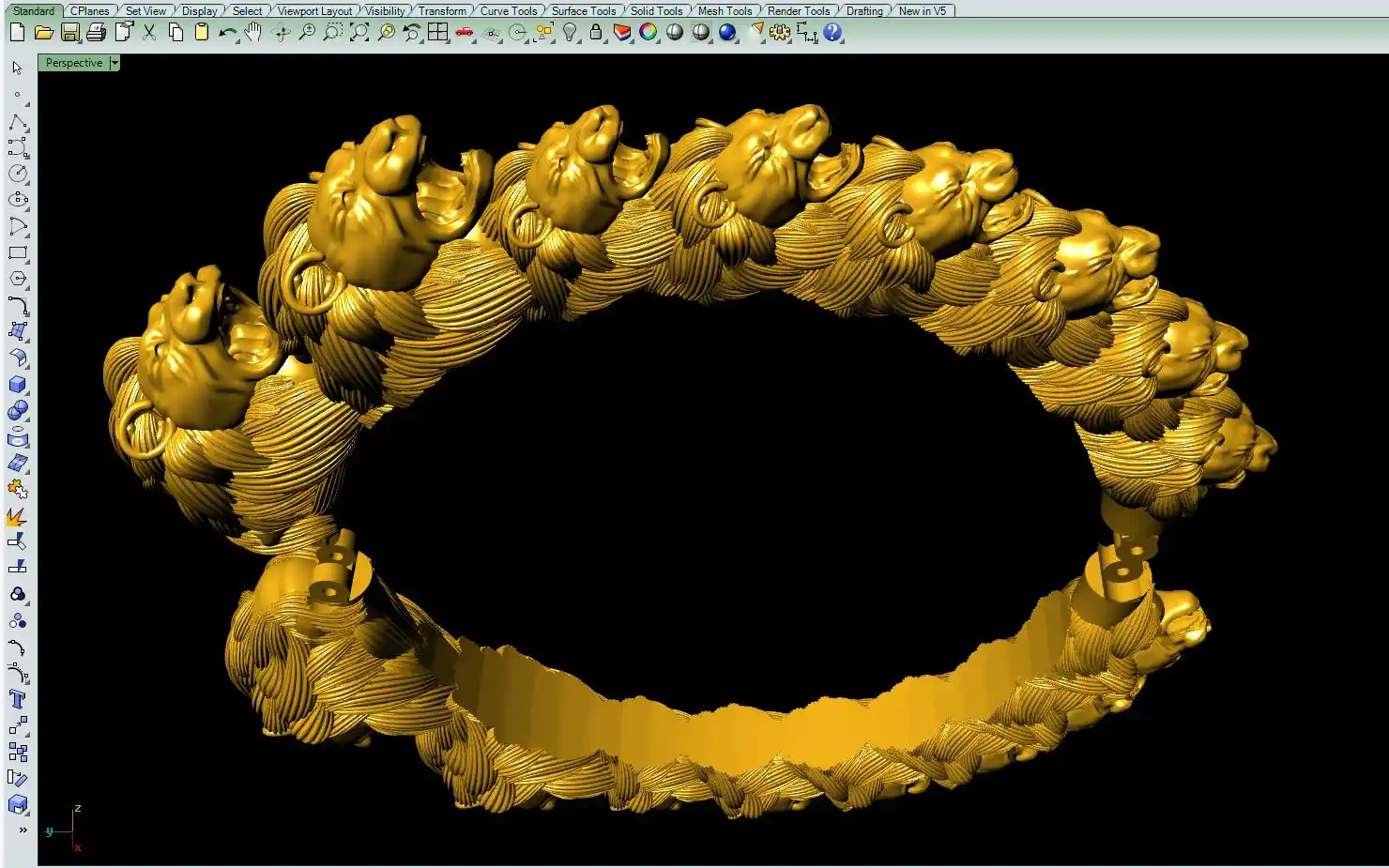Expand more tools with the double chevron

click(23, 830)
